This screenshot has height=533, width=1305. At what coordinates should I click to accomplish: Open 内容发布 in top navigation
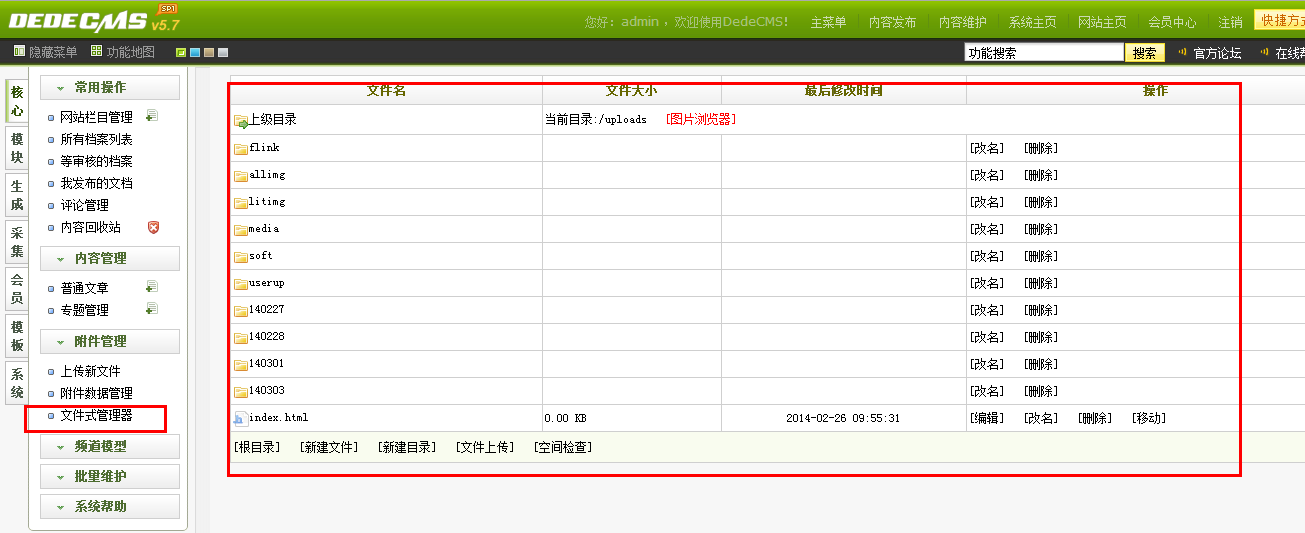(x=892, y=22)
